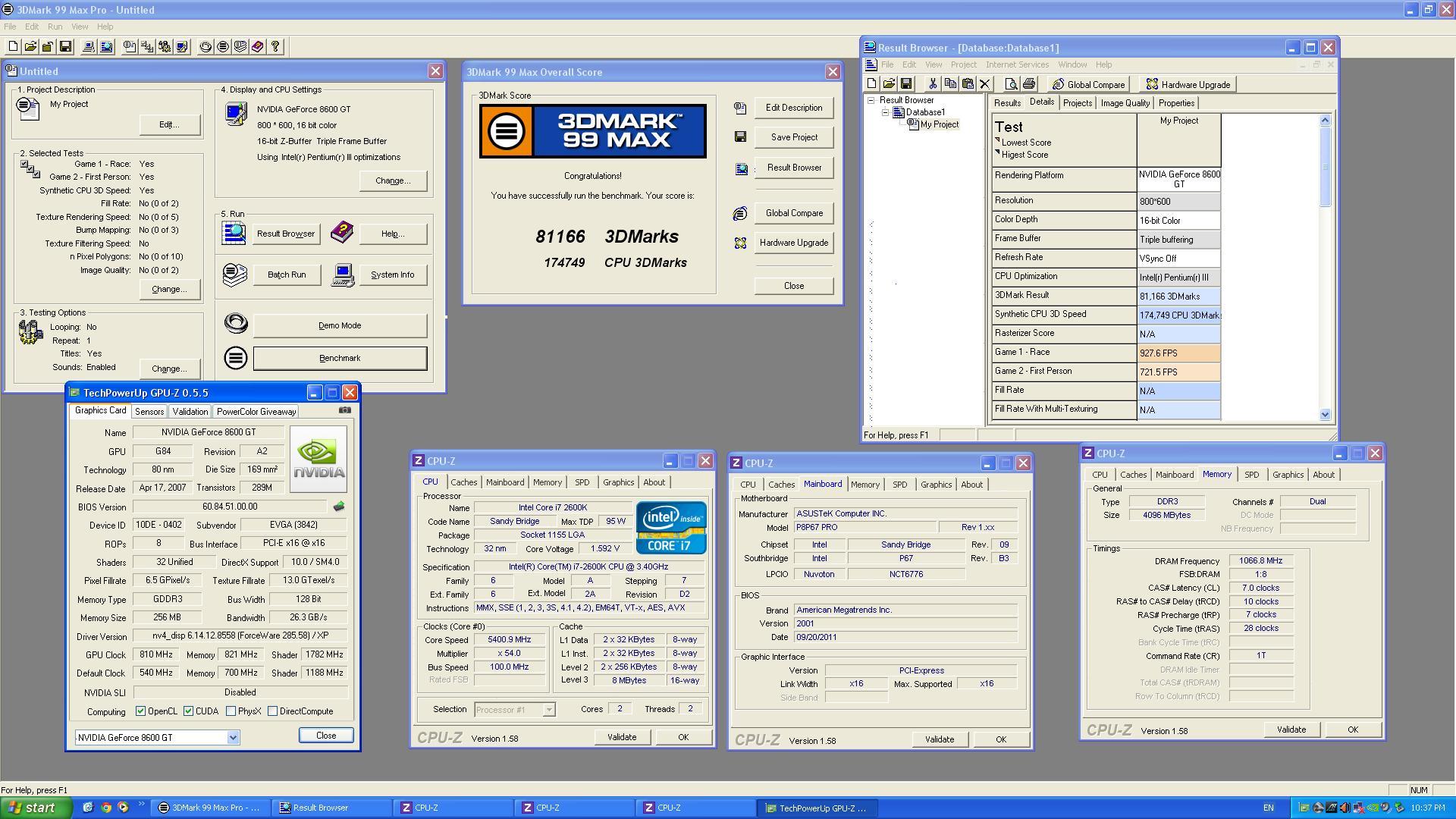This screenshot has width=1456, height=819.
Task: Switch to the Results tab in Result Browser
Action: coord(1007,103)
